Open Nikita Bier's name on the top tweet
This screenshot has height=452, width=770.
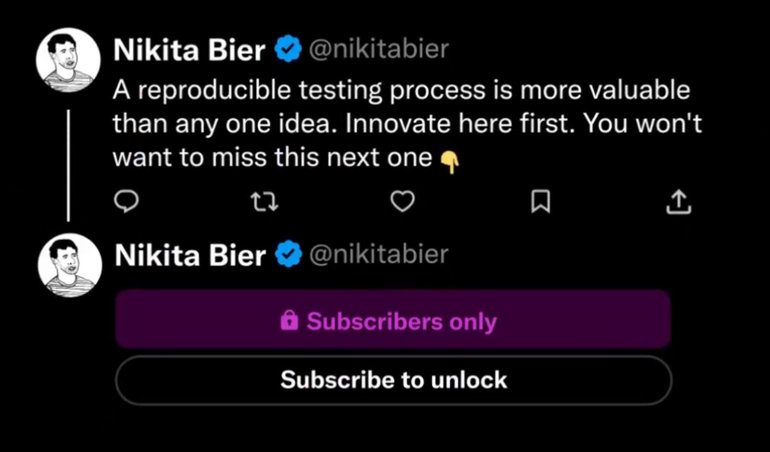[191, 49]
